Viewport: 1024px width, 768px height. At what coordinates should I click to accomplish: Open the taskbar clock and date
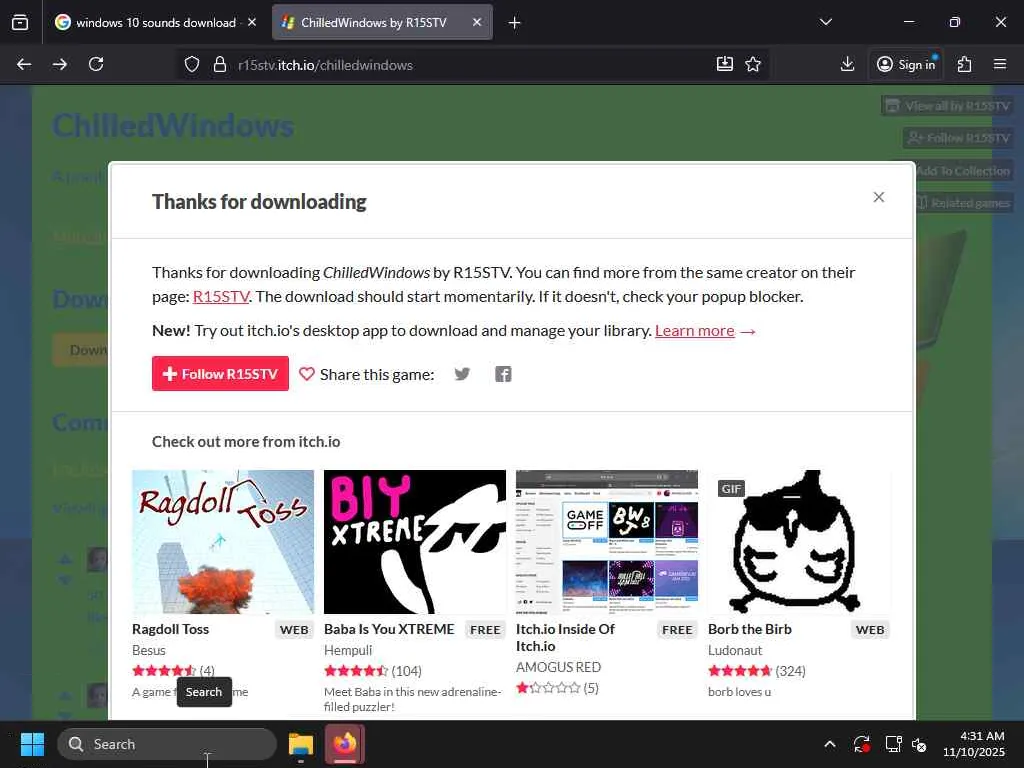click(x=974, y=744)
